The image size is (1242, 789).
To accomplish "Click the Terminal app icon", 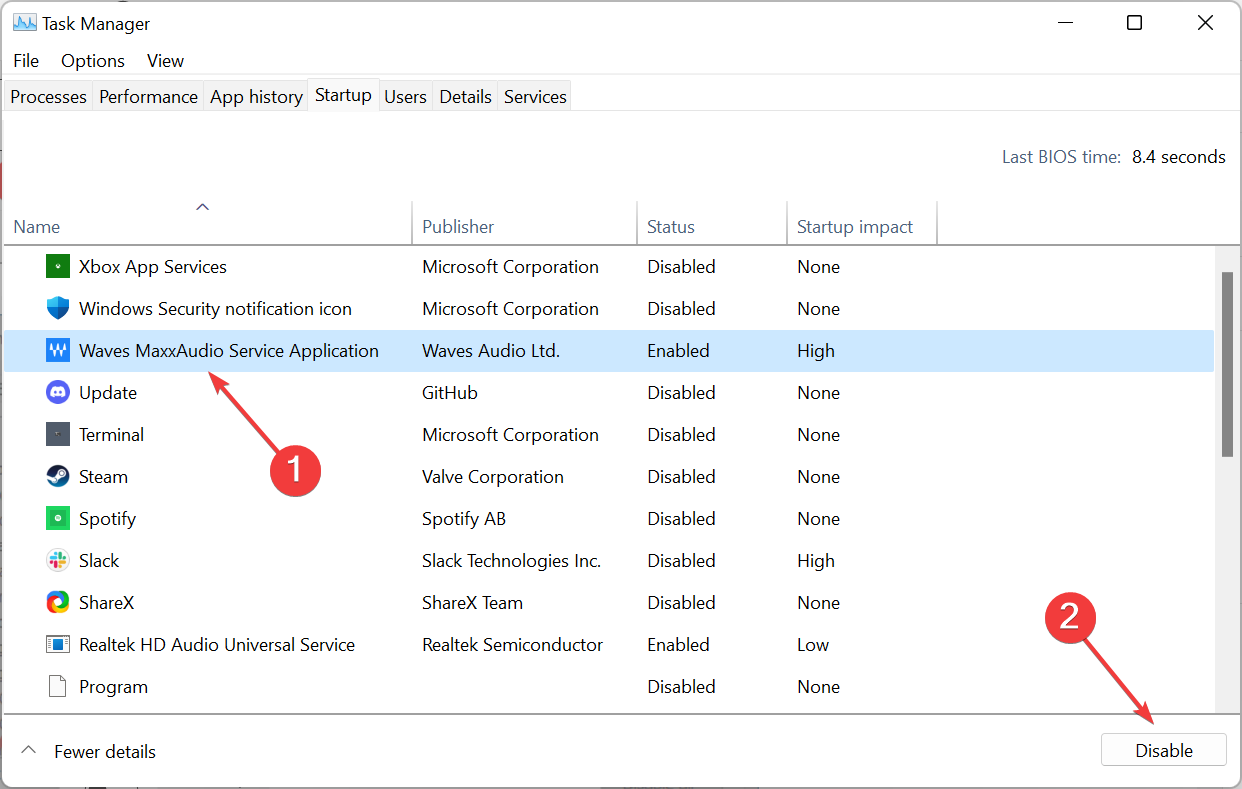I will tap(59, 435).
